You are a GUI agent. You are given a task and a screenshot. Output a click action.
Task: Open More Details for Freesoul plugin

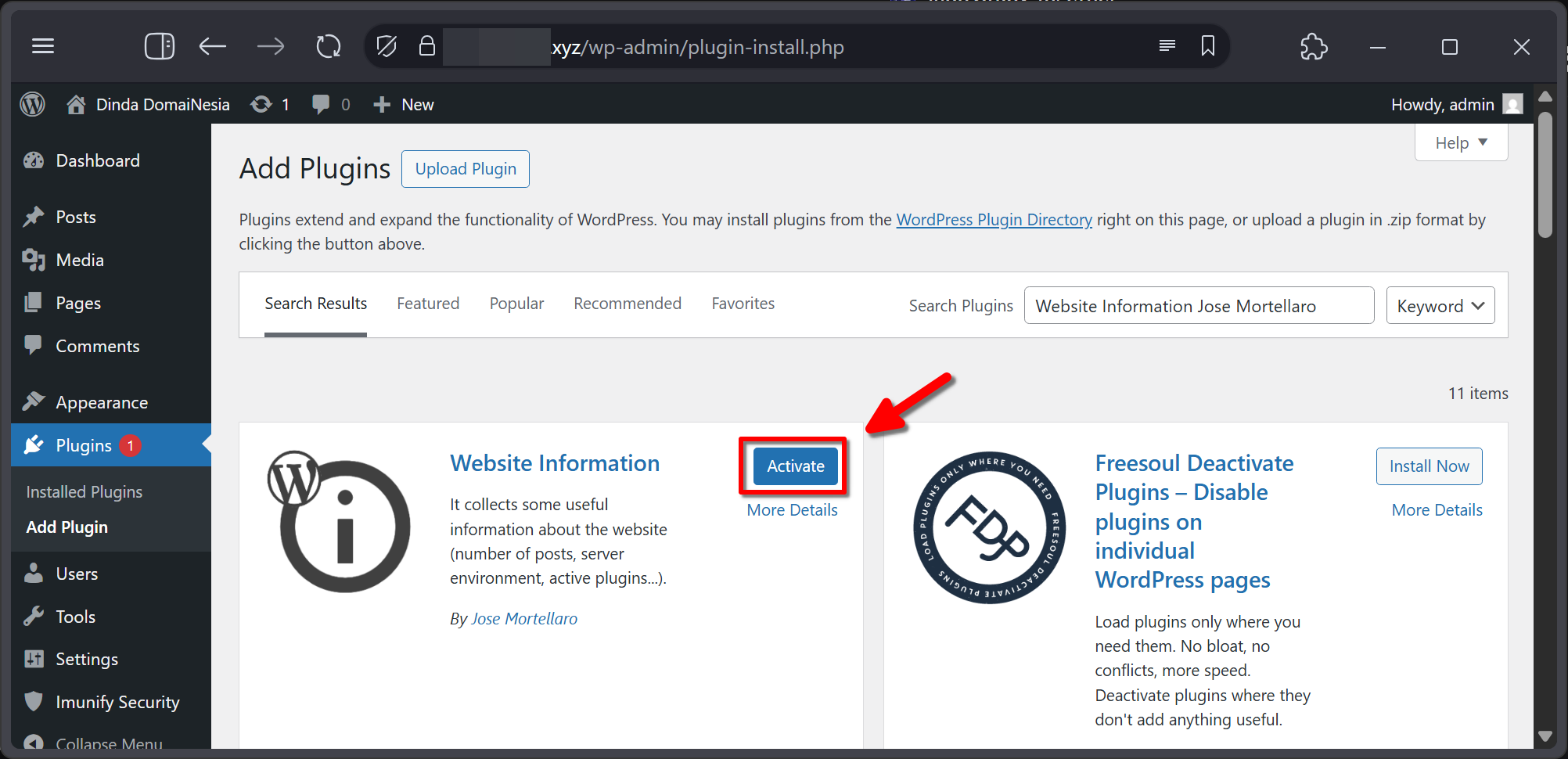(x=1437, y=510)
